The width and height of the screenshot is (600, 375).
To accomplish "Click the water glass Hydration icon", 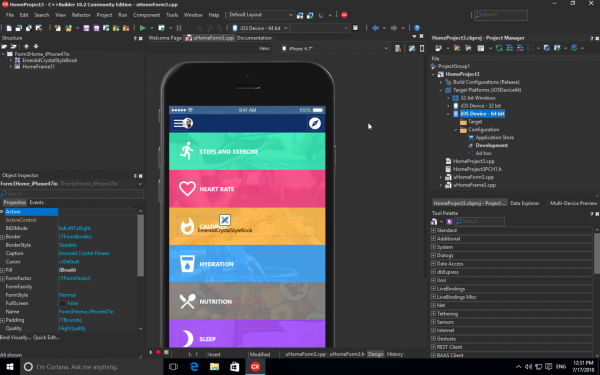I will tap(187, 264).
